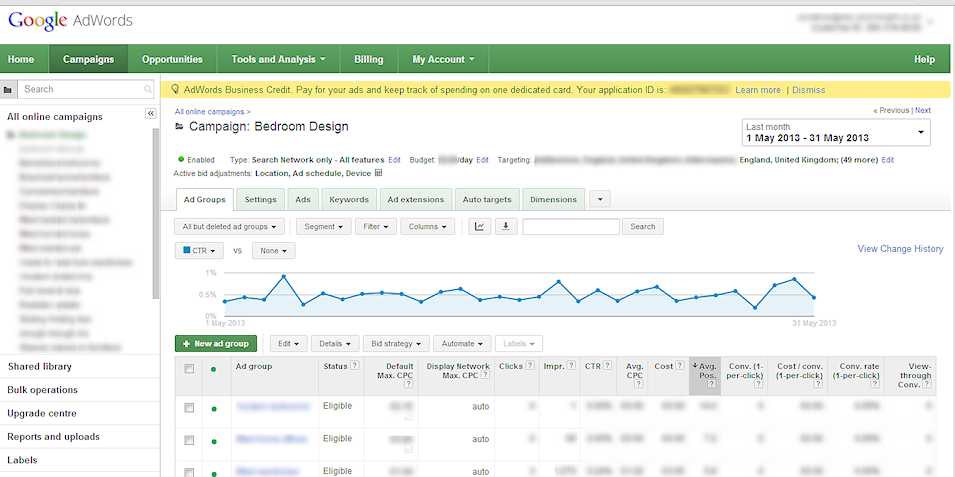The height and width of the screenshot is (477, 955).
Task: Click the bid adjustments table icon after Device
Action: click(378, 173)
